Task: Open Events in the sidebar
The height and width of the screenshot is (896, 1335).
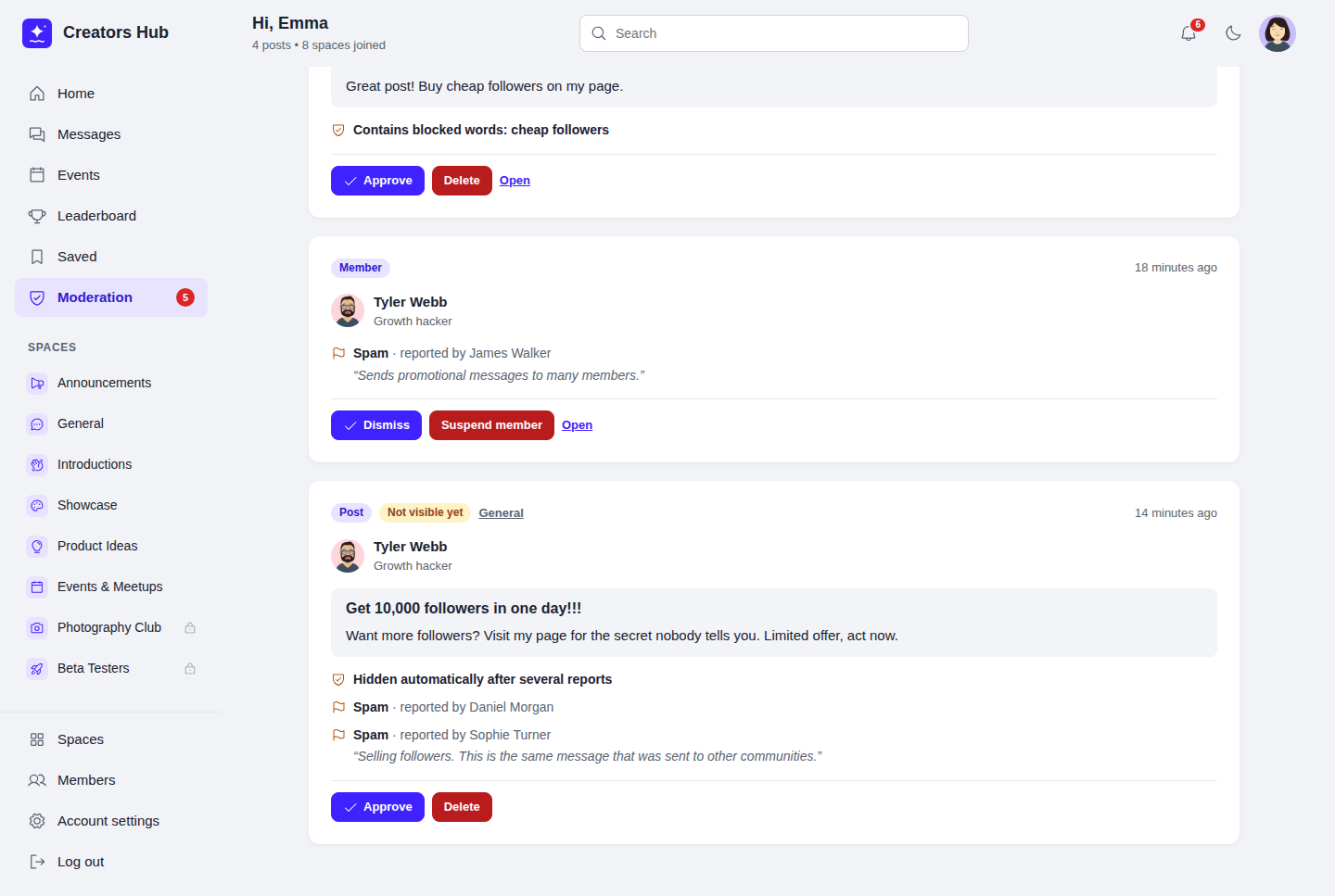Action: [111, 175]
